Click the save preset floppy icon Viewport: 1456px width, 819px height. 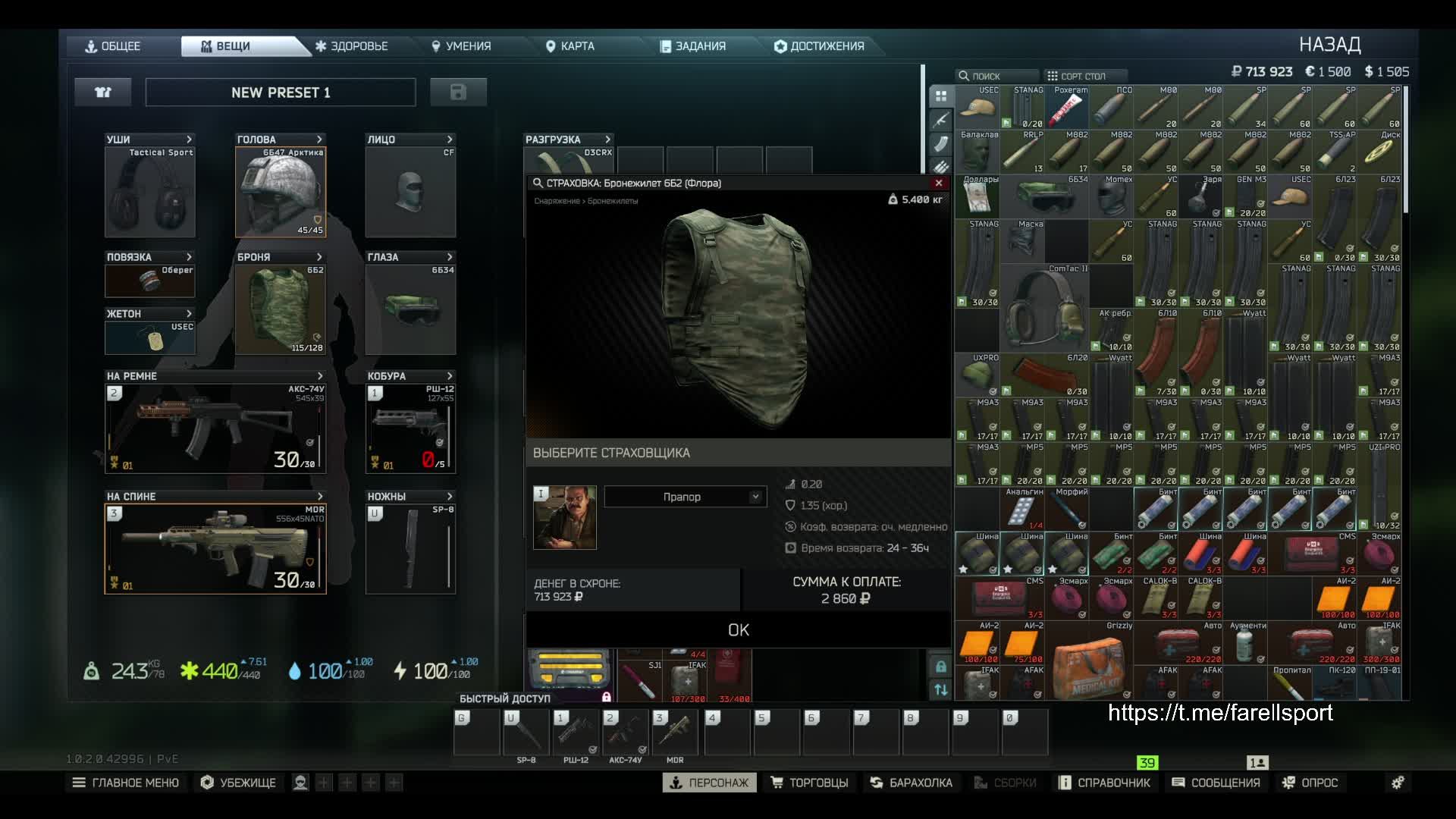[x=458, y=93]
